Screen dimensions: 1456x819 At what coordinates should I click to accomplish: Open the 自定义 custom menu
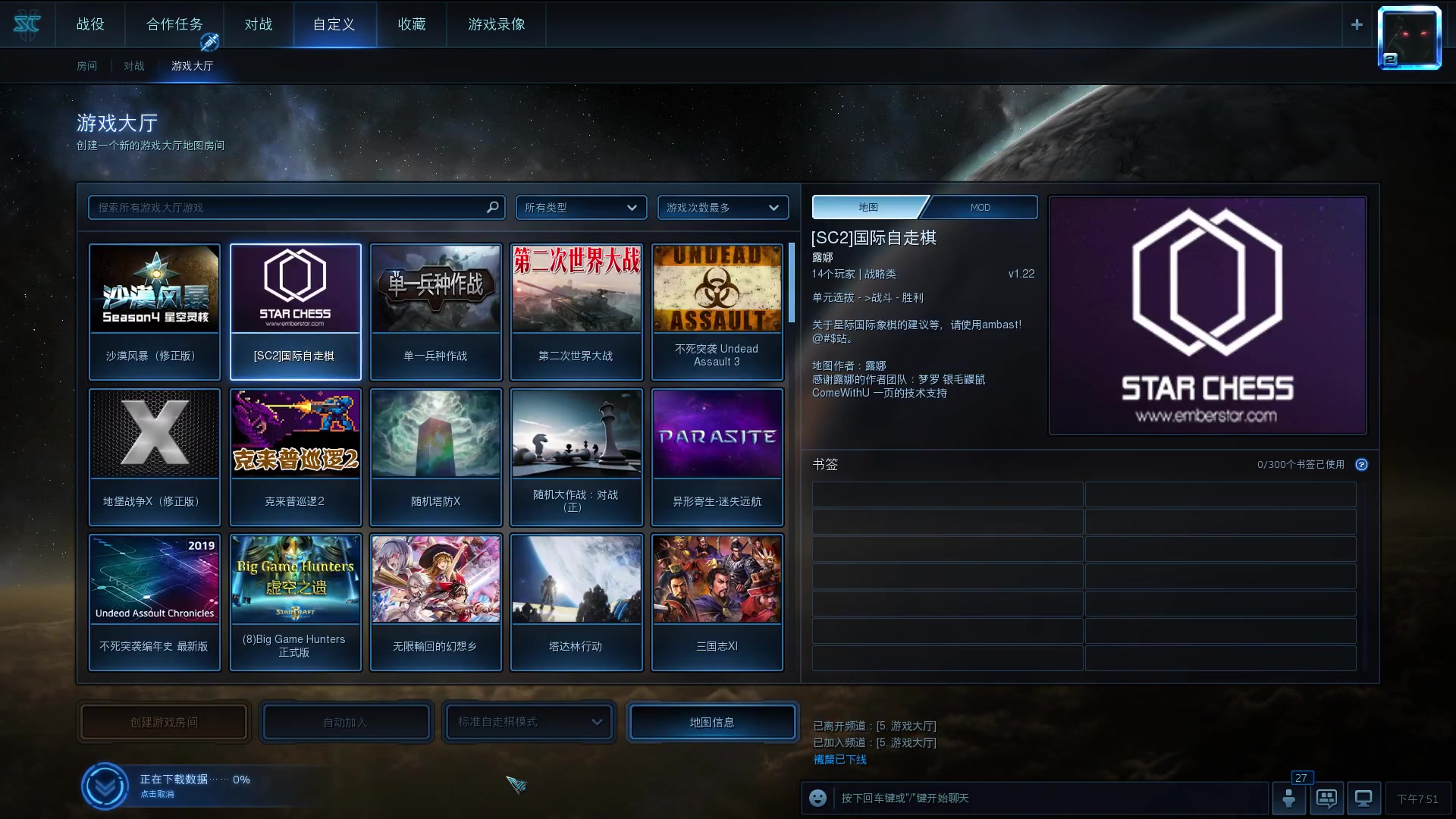(x=334, y=24)
